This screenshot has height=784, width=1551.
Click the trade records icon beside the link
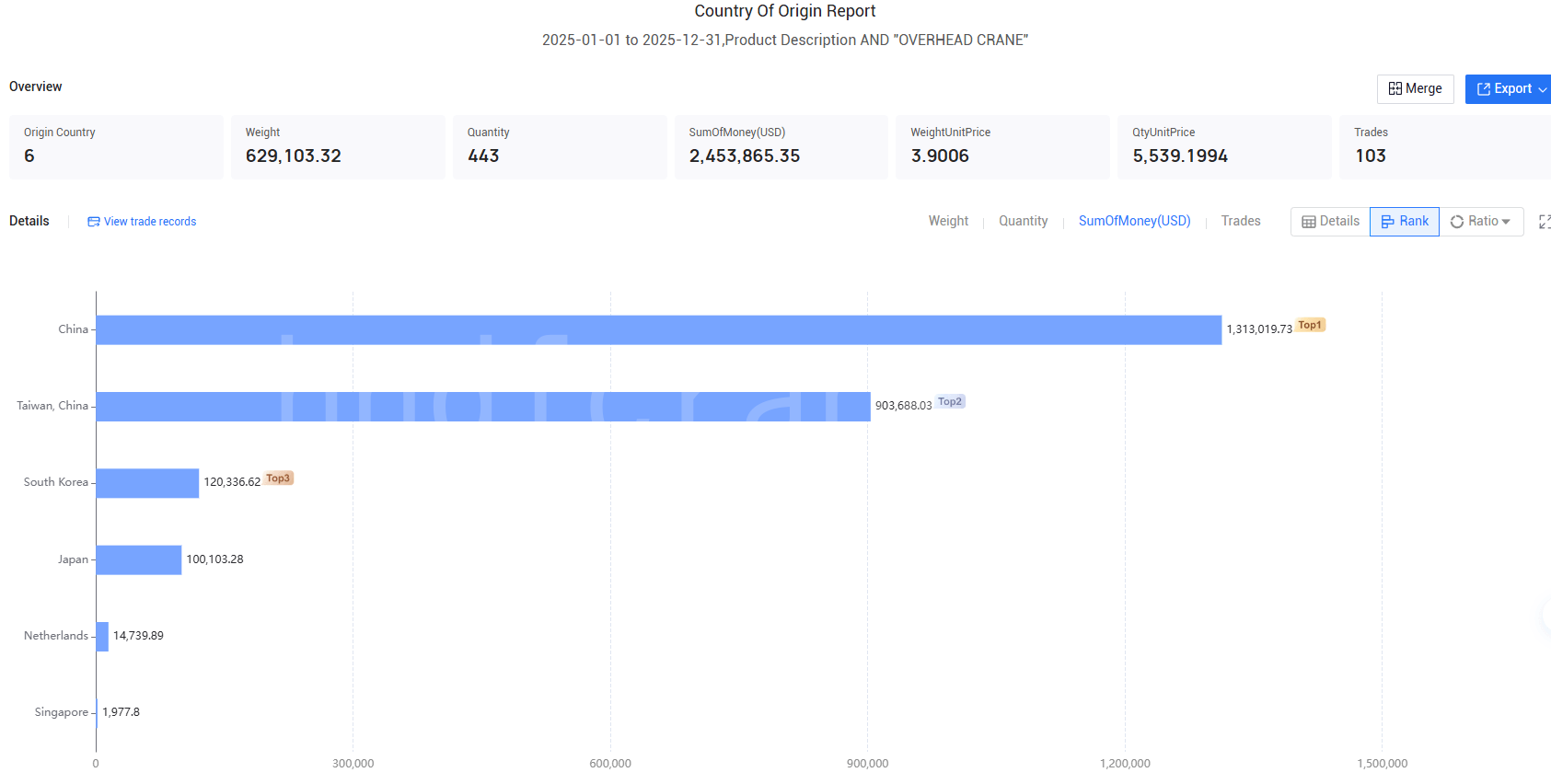point(94,222)
